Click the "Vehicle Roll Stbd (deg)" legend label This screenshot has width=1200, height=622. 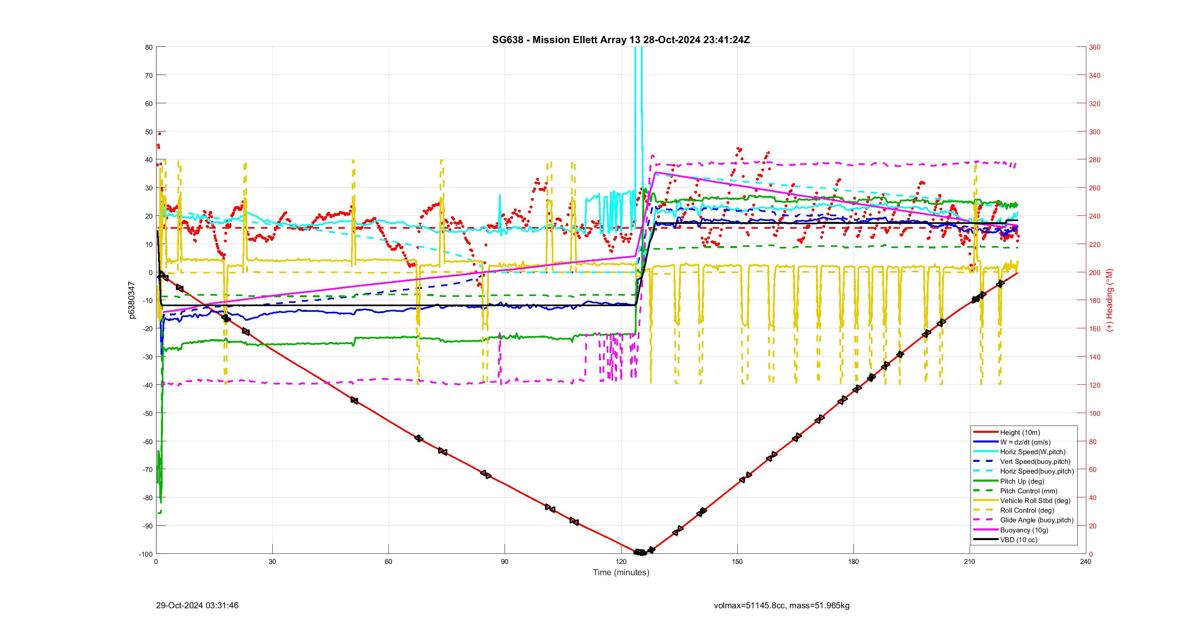click(x=1035, y=501)
